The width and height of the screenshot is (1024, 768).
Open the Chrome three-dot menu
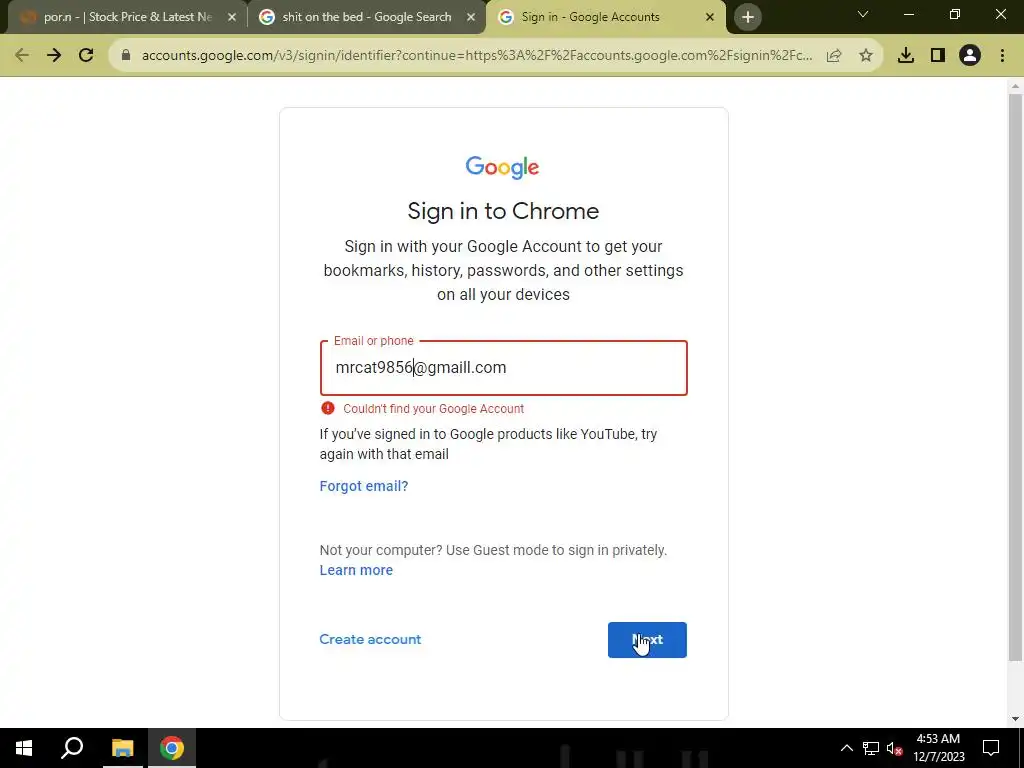(x=1002, y=56)
